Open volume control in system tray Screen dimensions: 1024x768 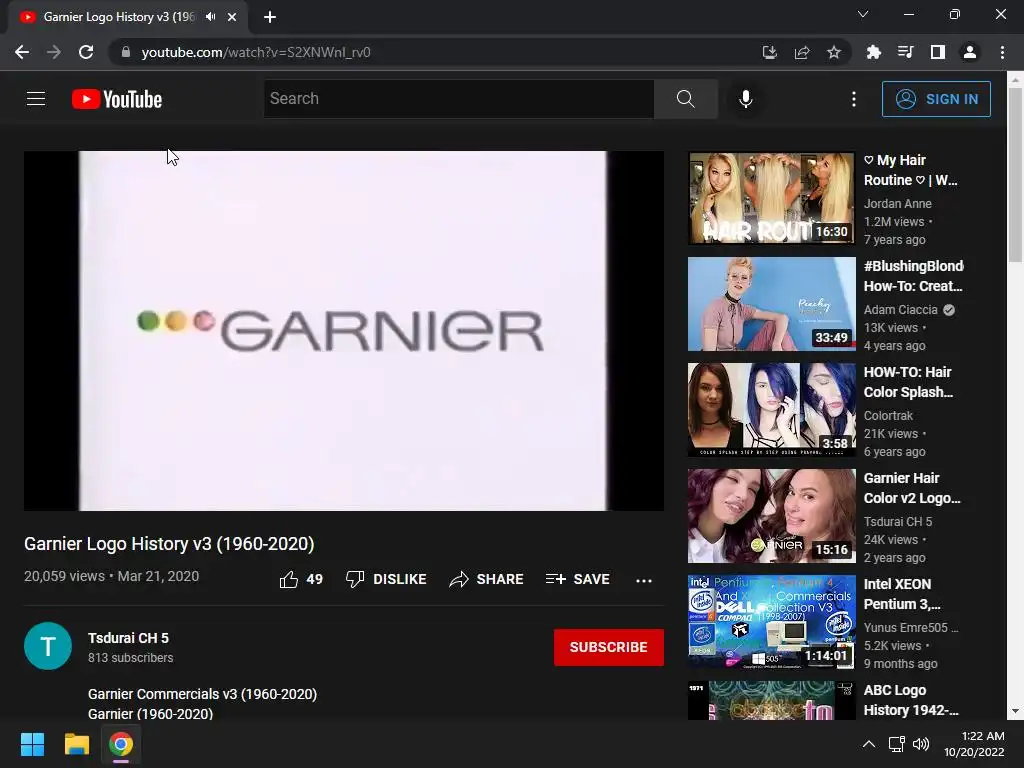921,744
